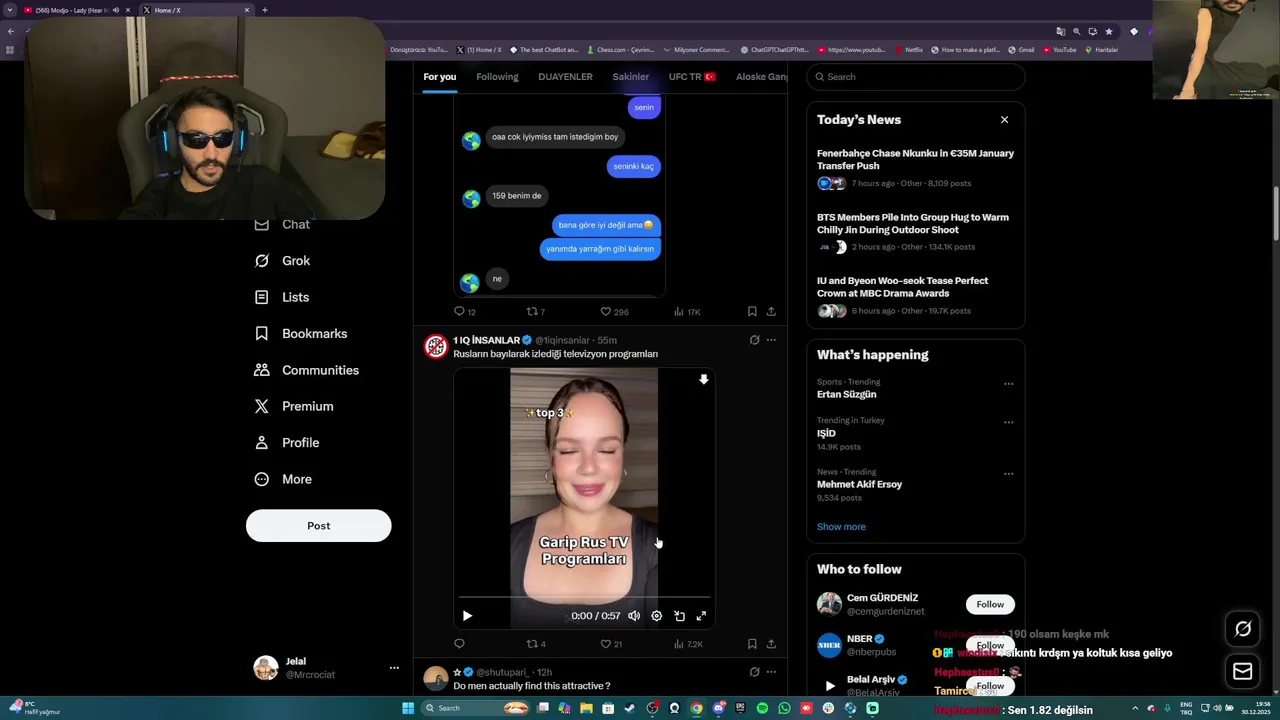Click the X search box
Image resolution: width=1280 pixels, height=720 pixels.
coord(915,77)
